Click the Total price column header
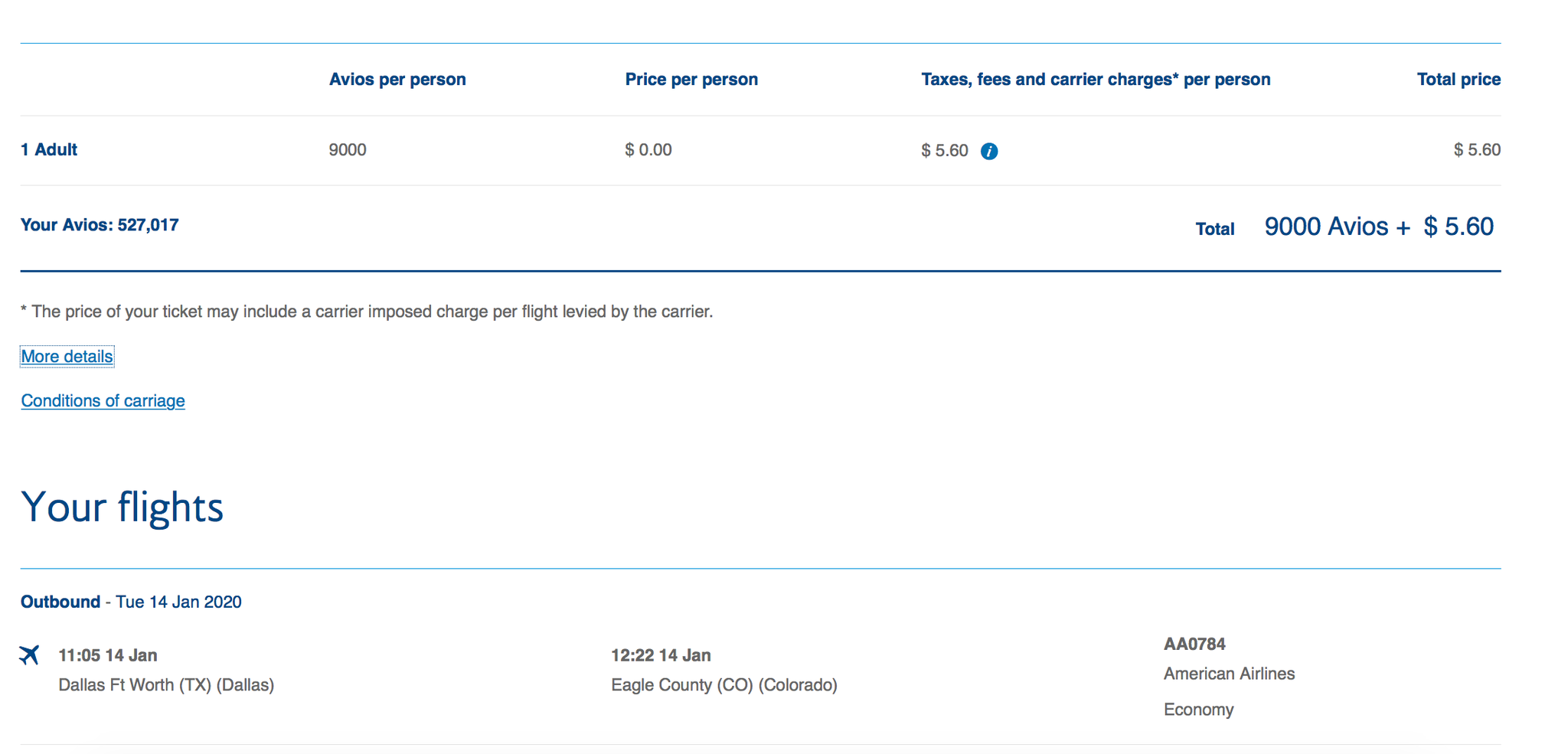This screenshot has height=754, width=1568. 1458,79
